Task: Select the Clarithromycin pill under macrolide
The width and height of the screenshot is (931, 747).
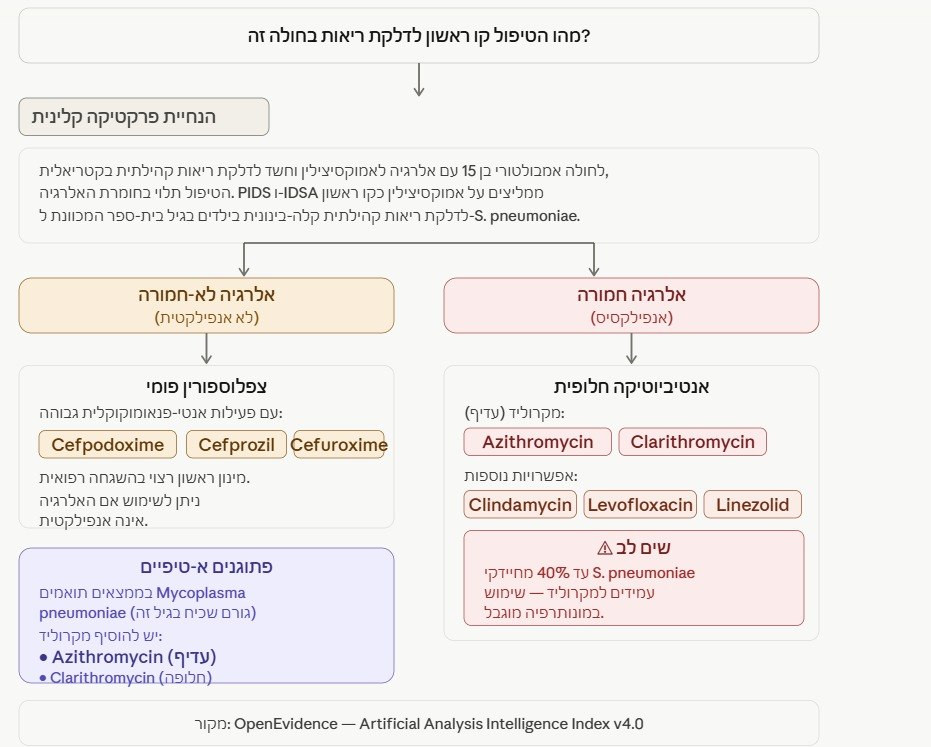Action: [692, 442]
